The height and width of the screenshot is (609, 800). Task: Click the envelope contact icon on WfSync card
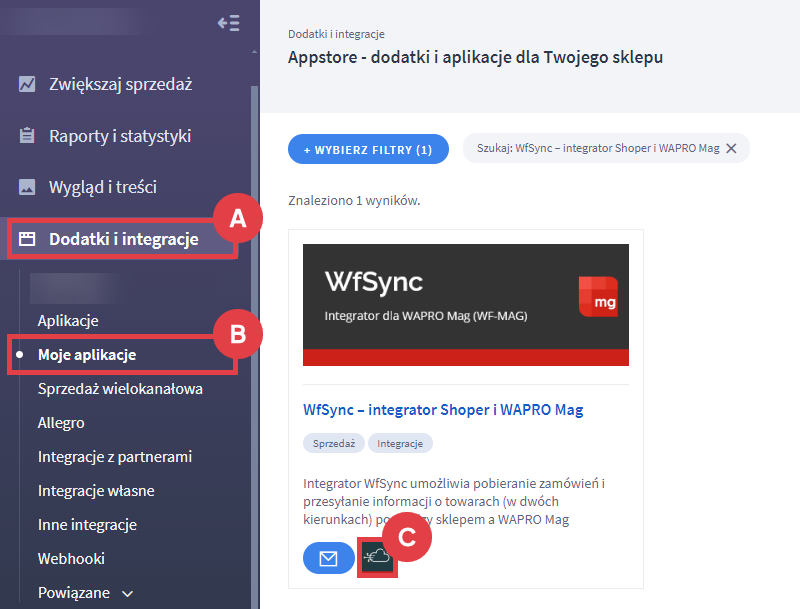tap(329, 558)
